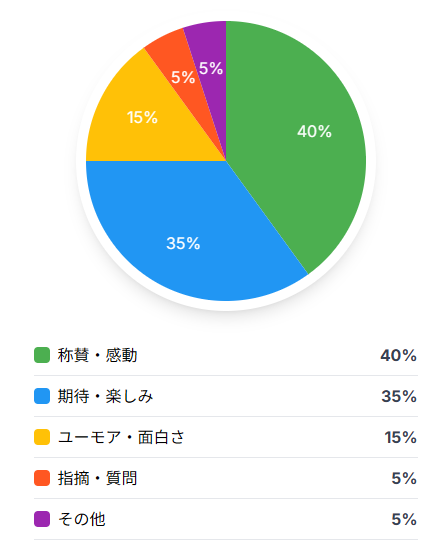
Task: Click the 称賛・感動 legend label
Action: pyautogui.click(x=97, y=355)
